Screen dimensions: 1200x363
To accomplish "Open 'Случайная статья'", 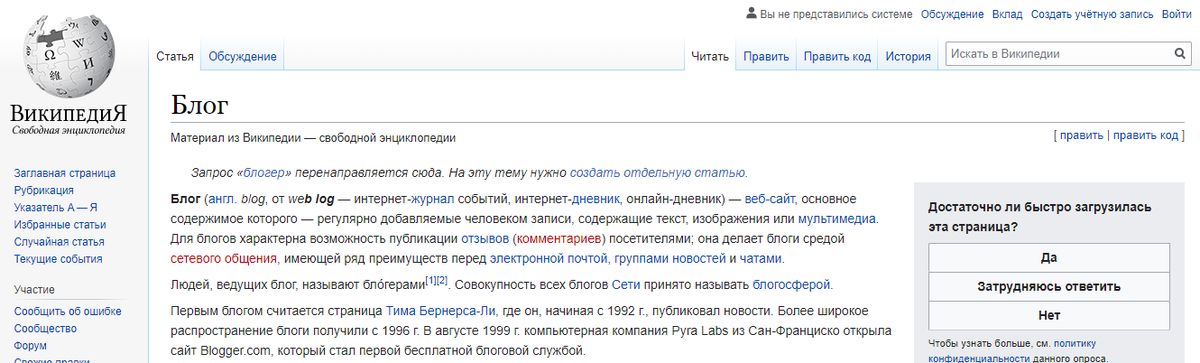I will [x=59, y=241].
